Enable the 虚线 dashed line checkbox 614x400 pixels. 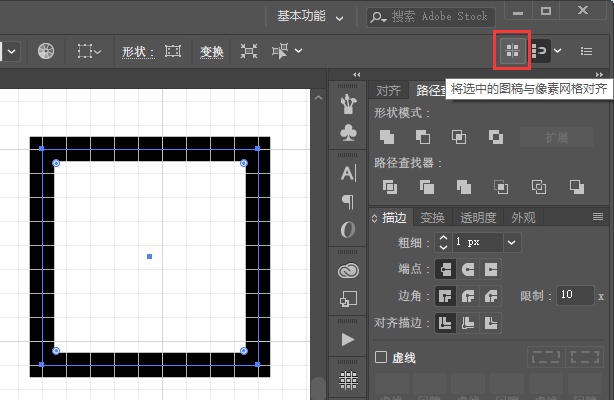[381, 357]
